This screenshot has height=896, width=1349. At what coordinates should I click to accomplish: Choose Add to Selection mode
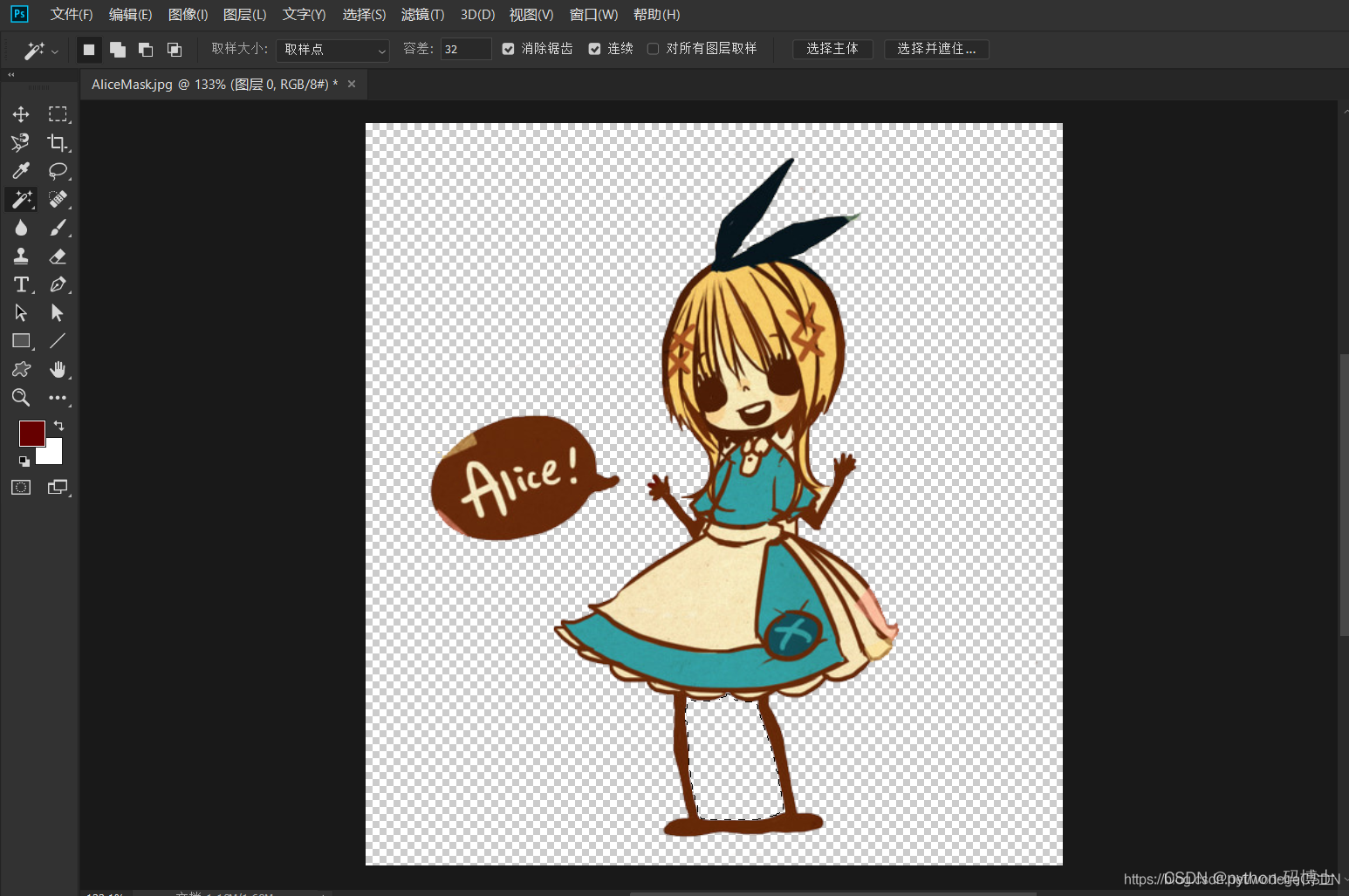[x=118, y=50]
